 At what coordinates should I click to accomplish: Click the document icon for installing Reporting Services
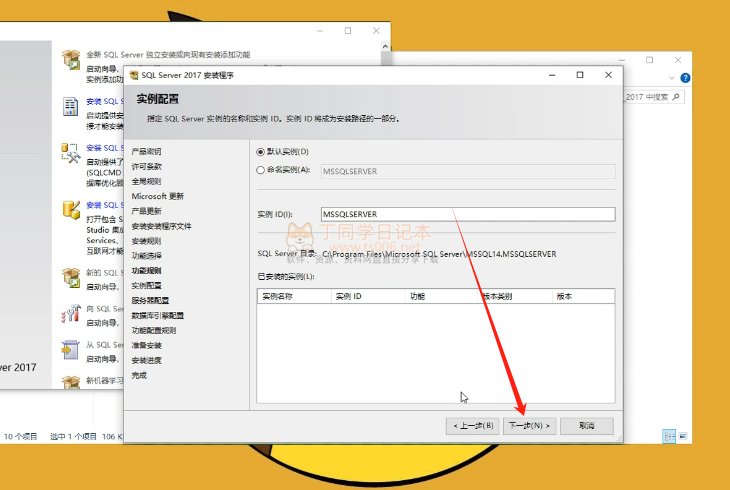(71, 107)
